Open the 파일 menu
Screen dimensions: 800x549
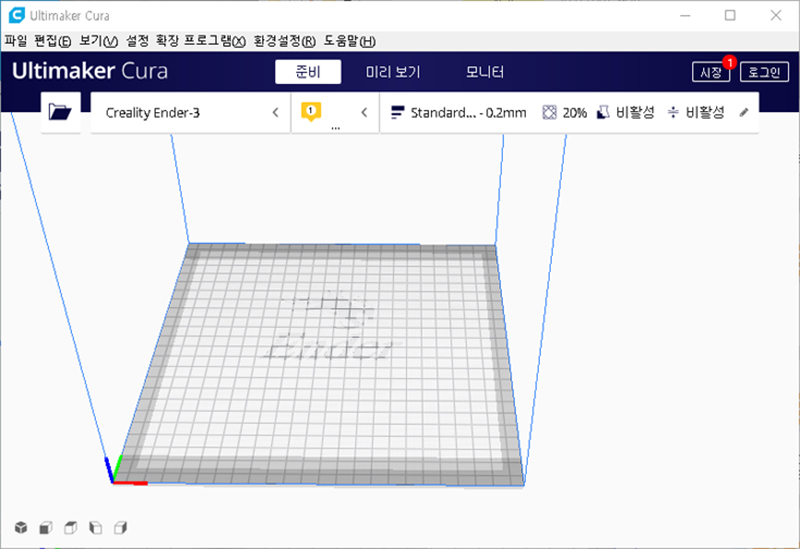point(16,41)
